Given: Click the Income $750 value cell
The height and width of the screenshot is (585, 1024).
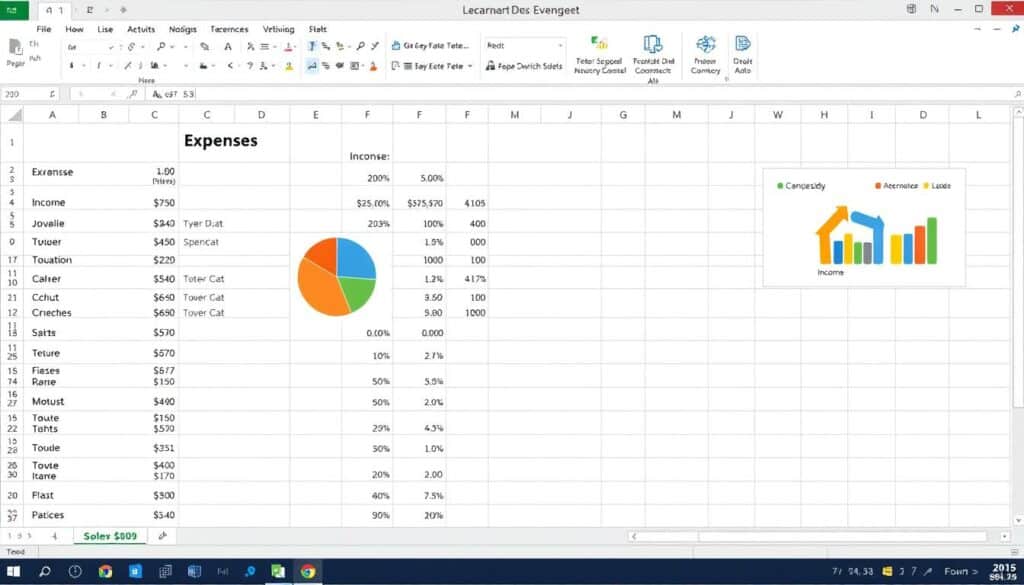Looking at the screenshot, I should 164,202.
